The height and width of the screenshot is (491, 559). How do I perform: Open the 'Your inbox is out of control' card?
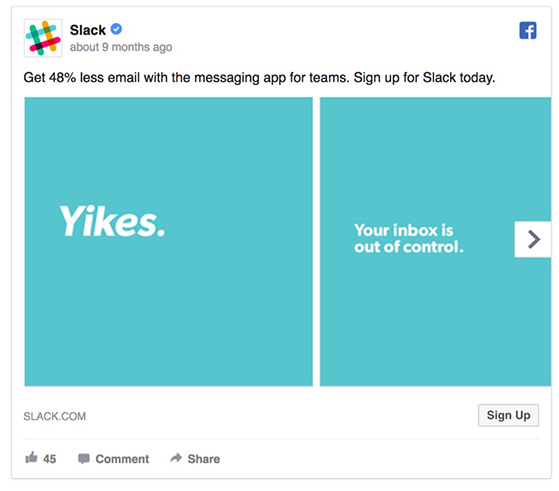(x=435, y=241)
